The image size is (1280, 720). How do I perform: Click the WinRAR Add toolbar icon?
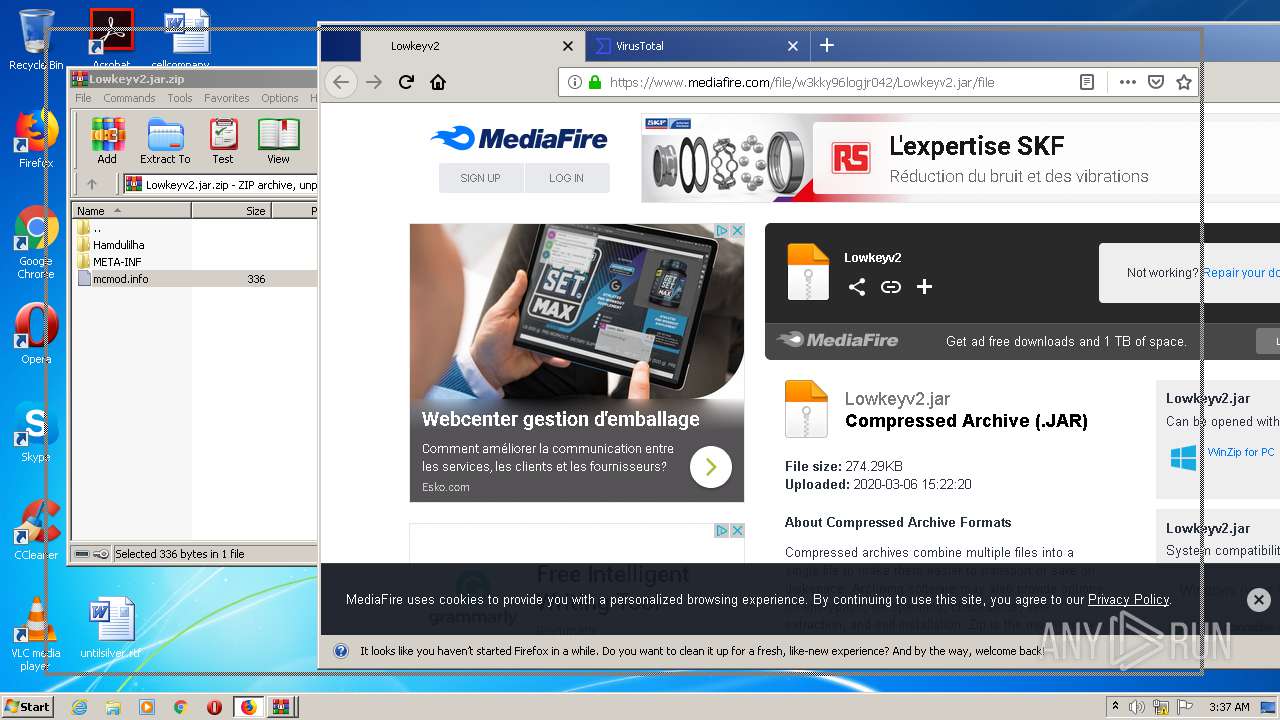tap(107, 141)
